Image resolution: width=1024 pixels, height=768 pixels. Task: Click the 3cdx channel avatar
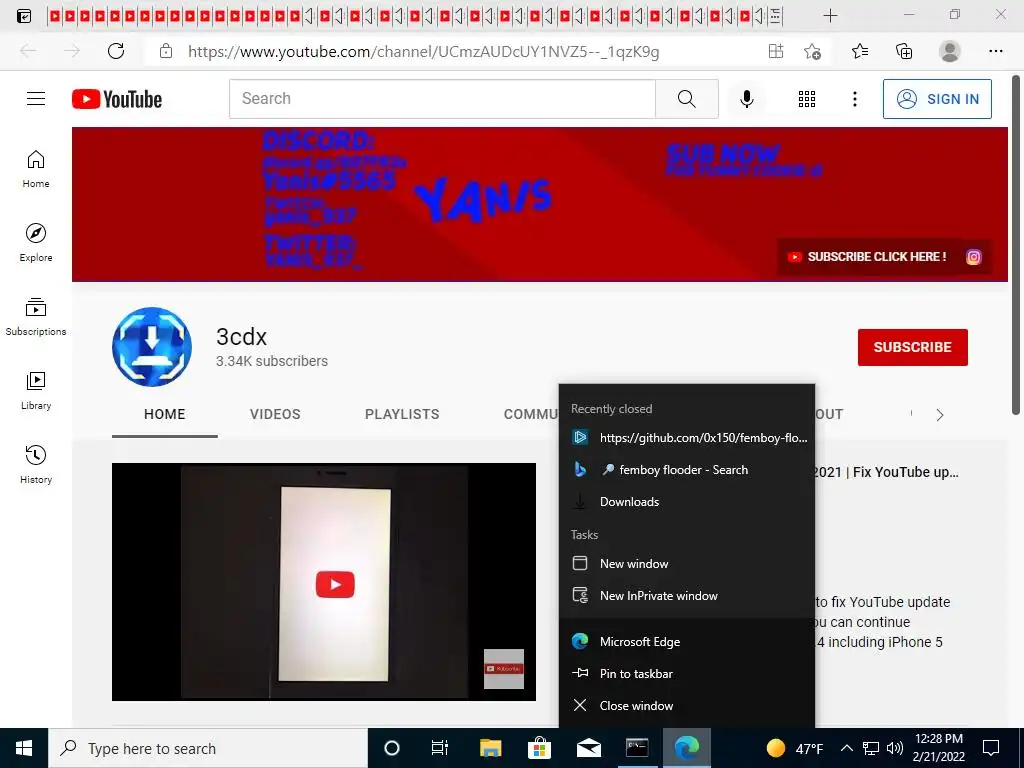coord(152,347)
